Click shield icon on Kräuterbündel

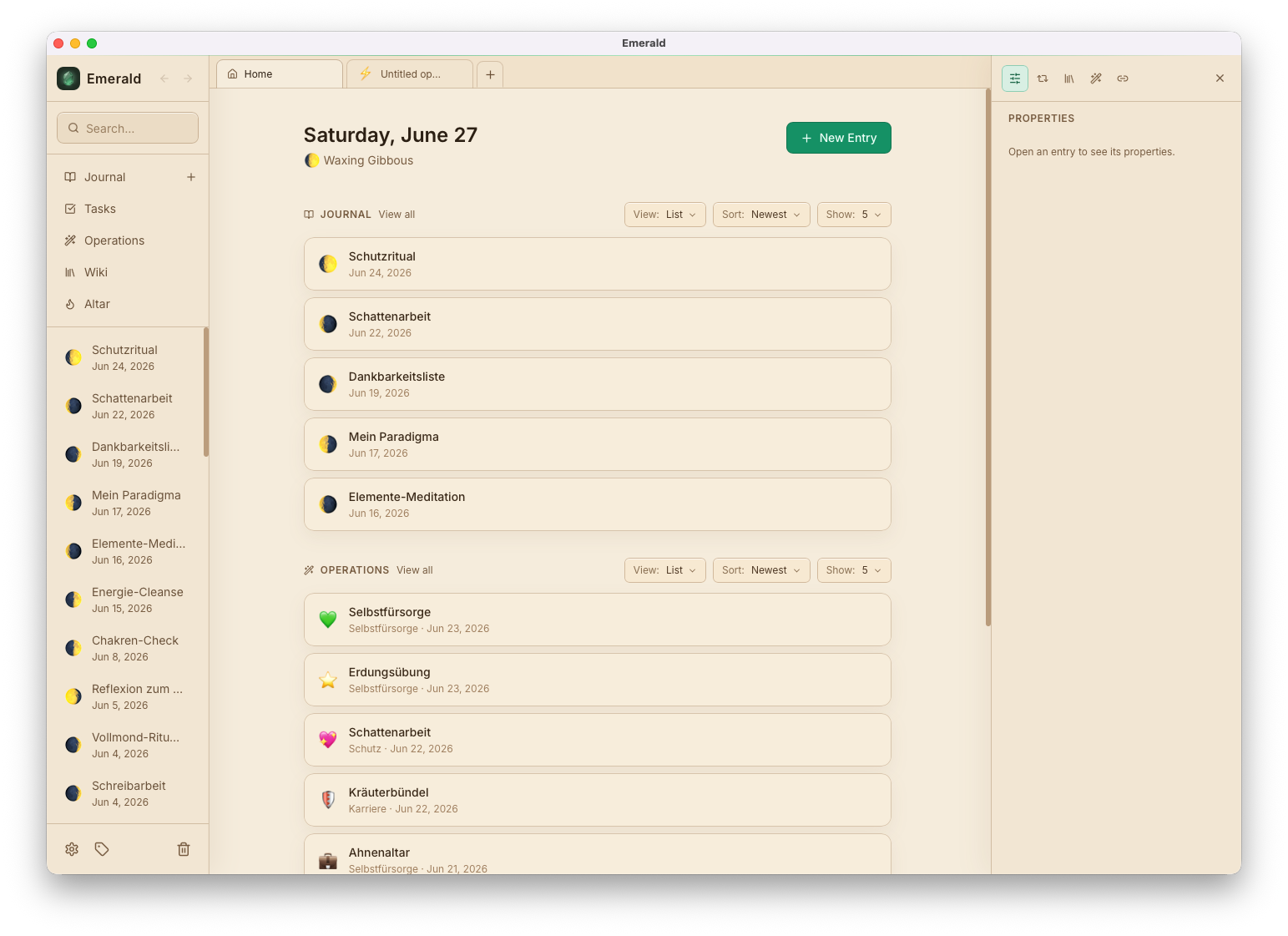pos(328,800)
